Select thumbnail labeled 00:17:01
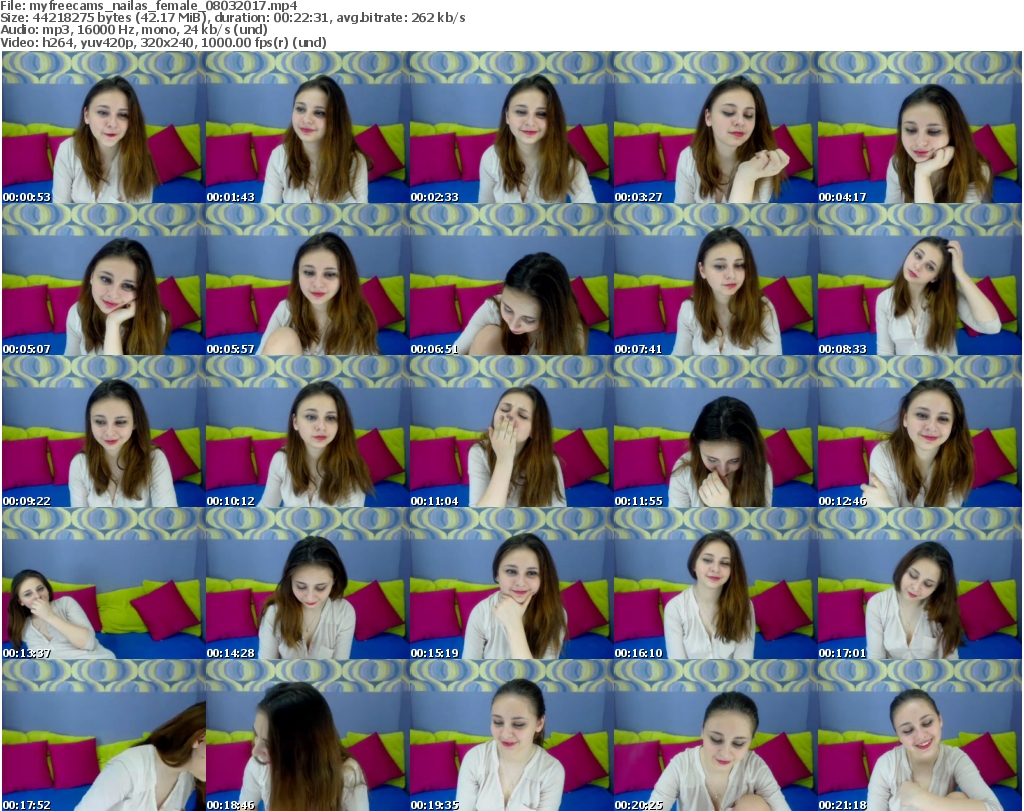Screen dimensions: 1024x811 pyautogui.click(x=919, y=584)
